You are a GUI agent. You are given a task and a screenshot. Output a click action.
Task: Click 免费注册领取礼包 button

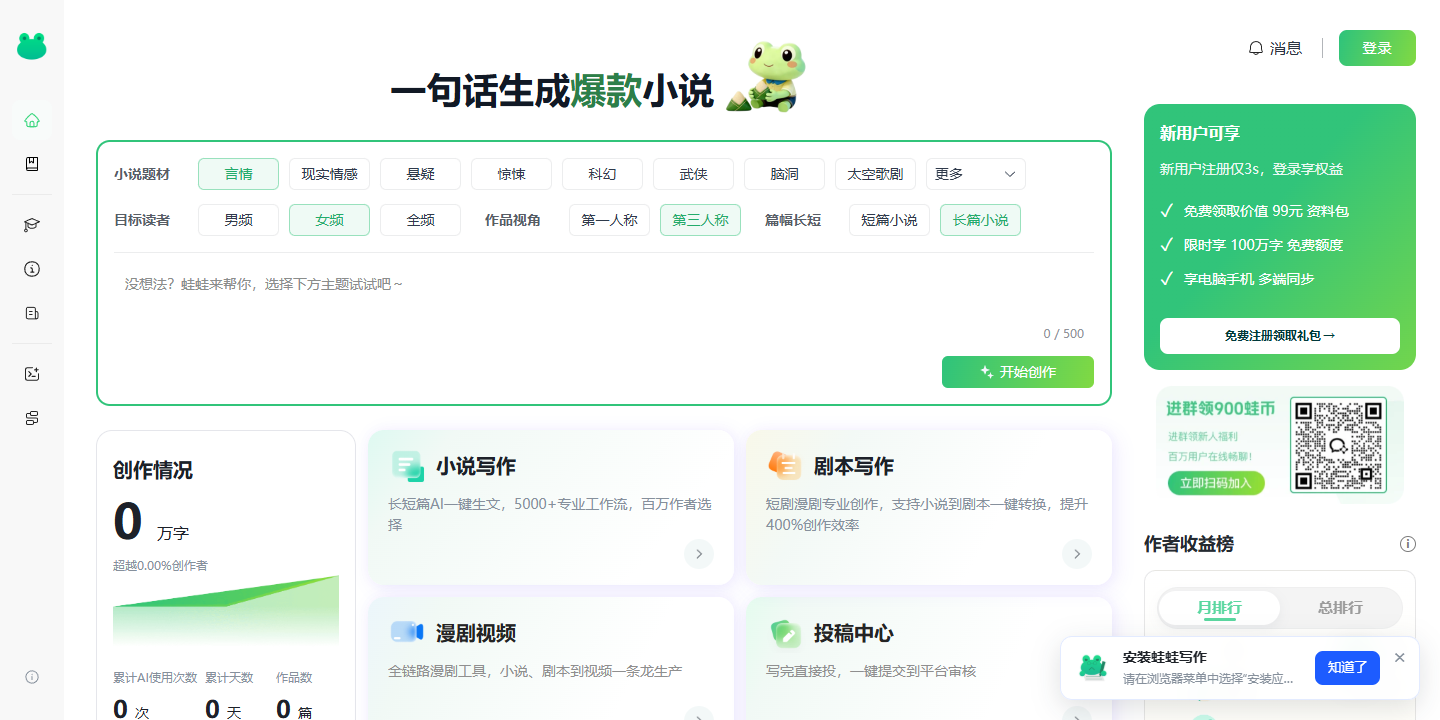pos(1280,336)
